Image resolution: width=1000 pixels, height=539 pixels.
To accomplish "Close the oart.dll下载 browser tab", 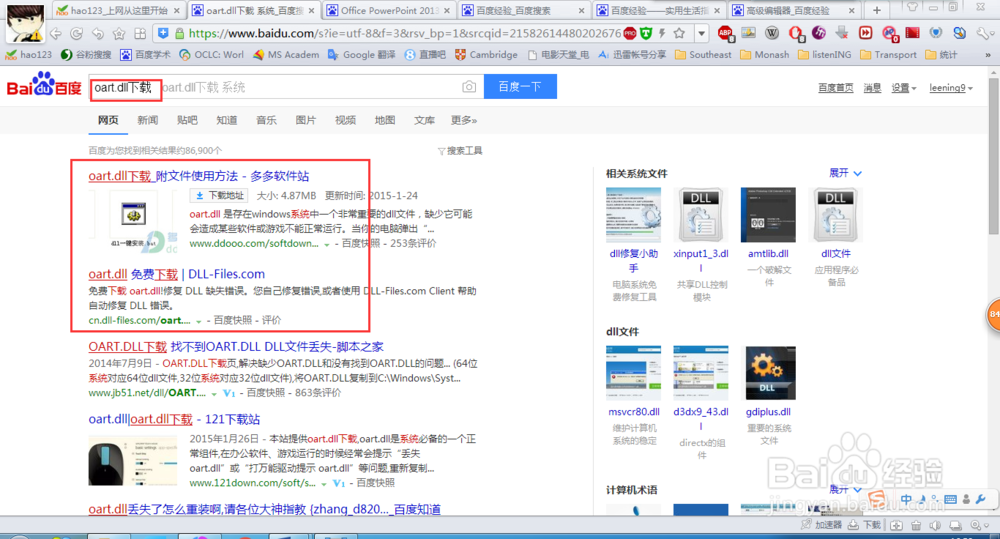I will tap(311, 11).
